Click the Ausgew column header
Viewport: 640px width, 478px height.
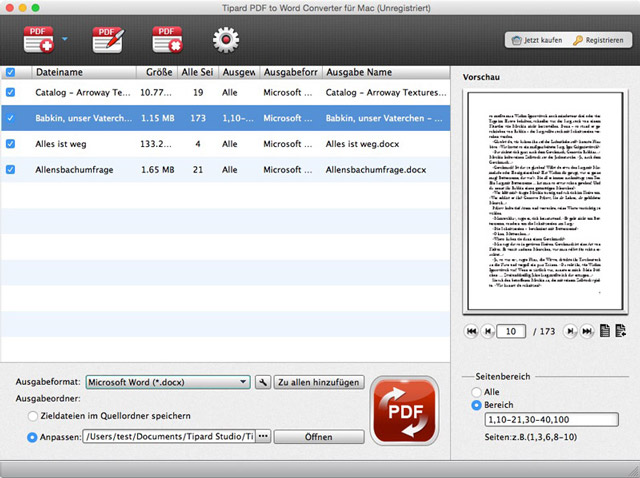pyautogui.click(x=239, y=72)
